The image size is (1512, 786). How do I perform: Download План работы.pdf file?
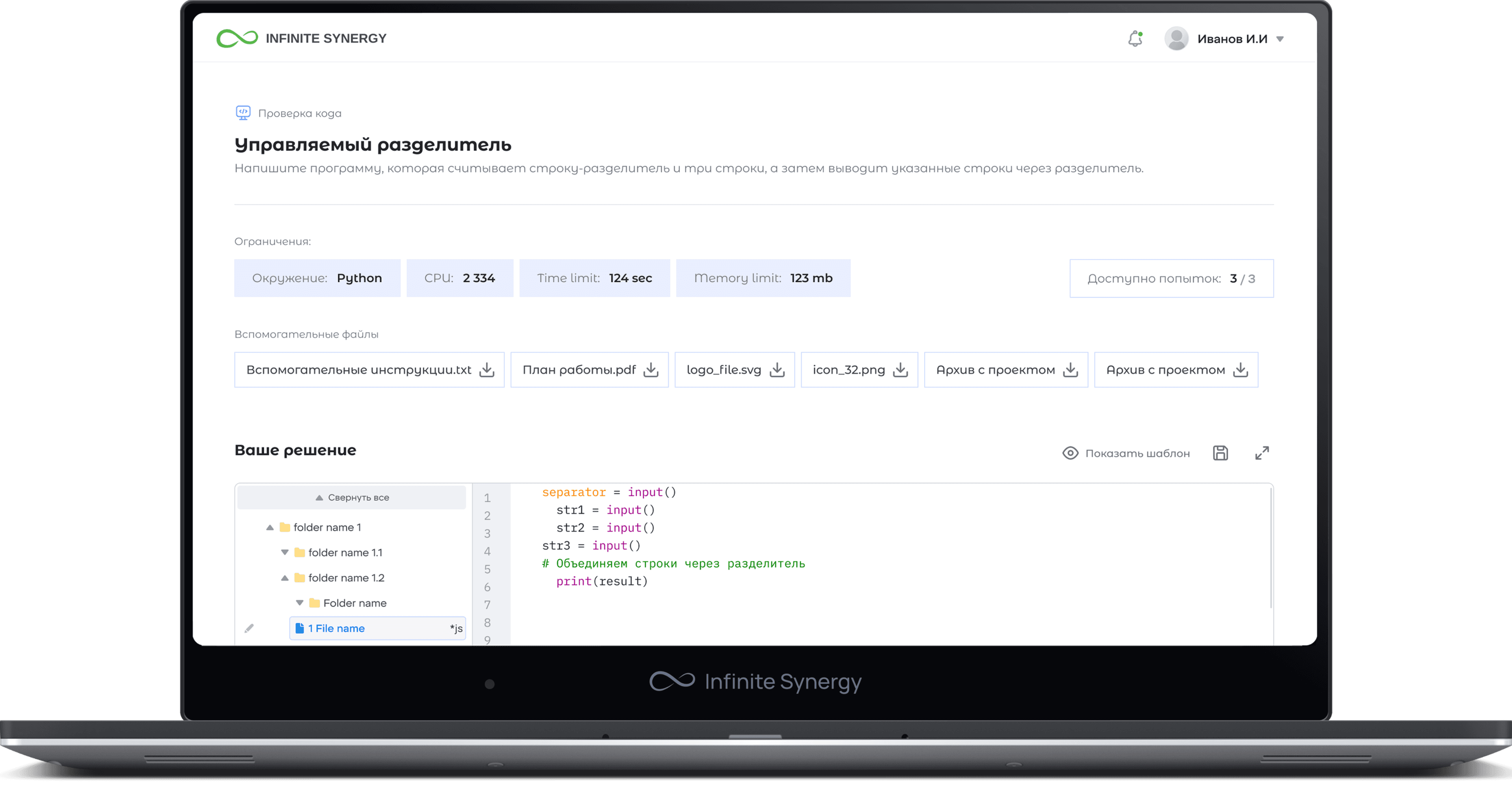click(x=650, y=370)
